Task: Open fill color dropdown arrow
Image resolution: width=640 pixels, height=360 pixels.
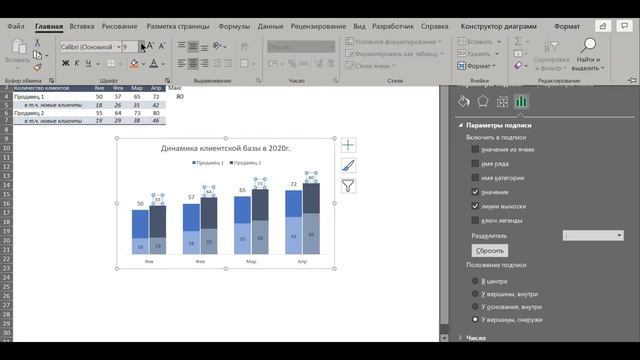Action: [143, 64]
